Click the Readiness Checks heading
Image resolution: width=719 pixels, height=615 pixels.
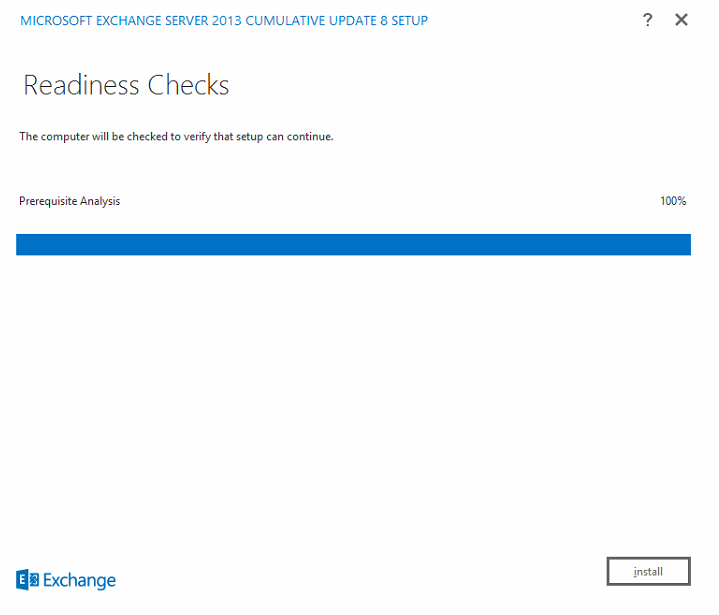[x=126, y=85]
